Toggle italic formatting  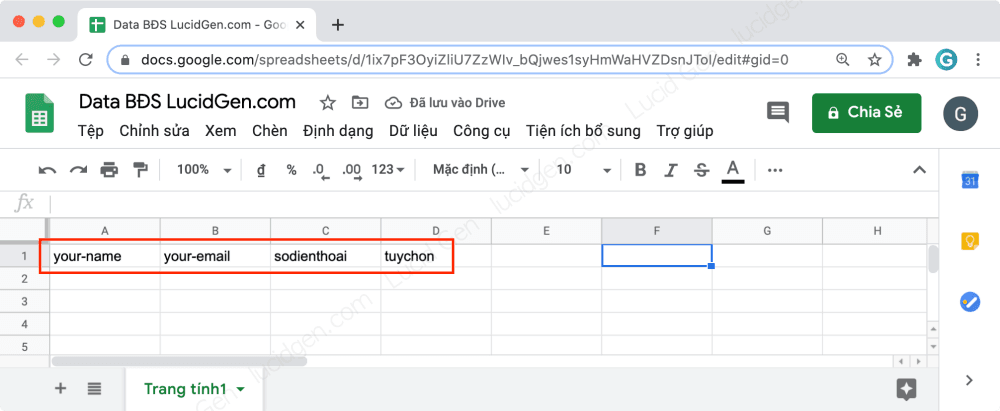671,170
